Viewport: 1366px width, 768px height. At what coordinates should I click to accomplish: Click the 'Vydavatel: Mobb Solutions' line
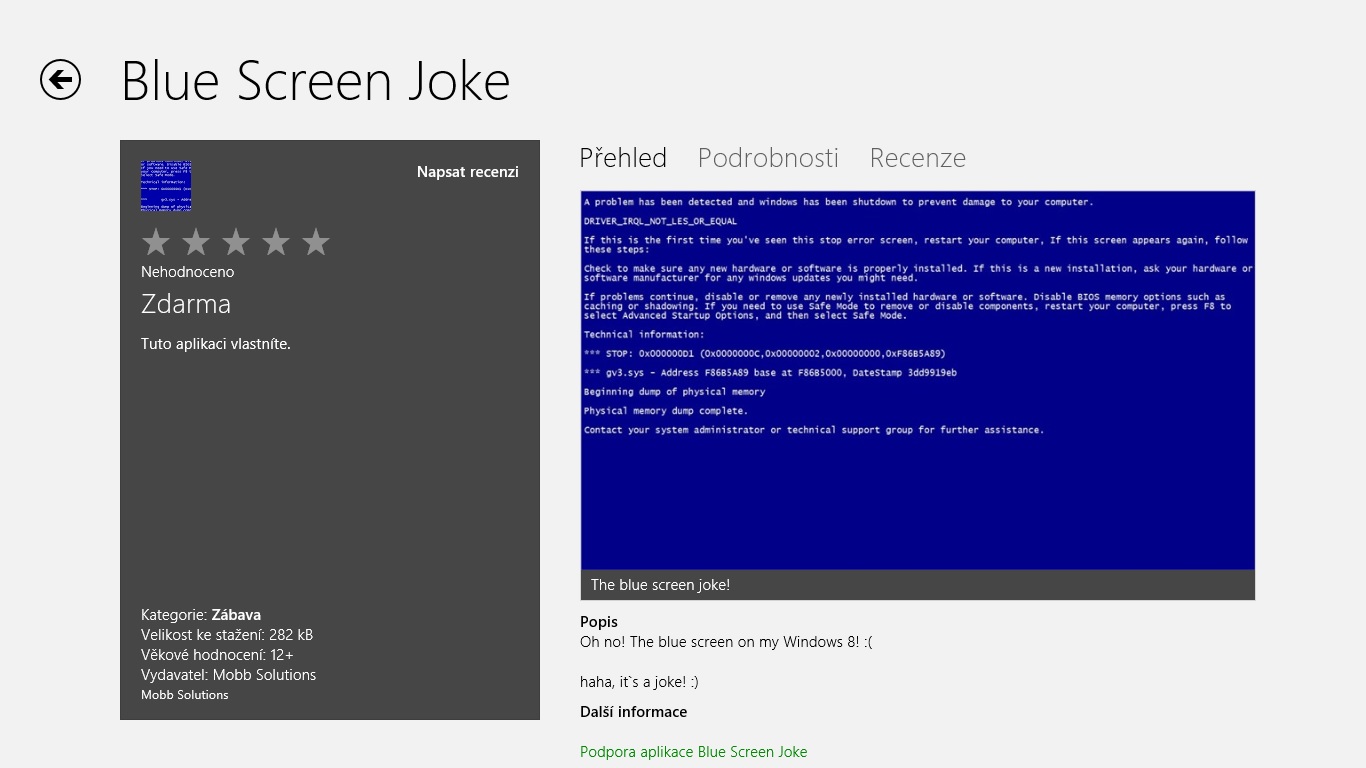228,675
